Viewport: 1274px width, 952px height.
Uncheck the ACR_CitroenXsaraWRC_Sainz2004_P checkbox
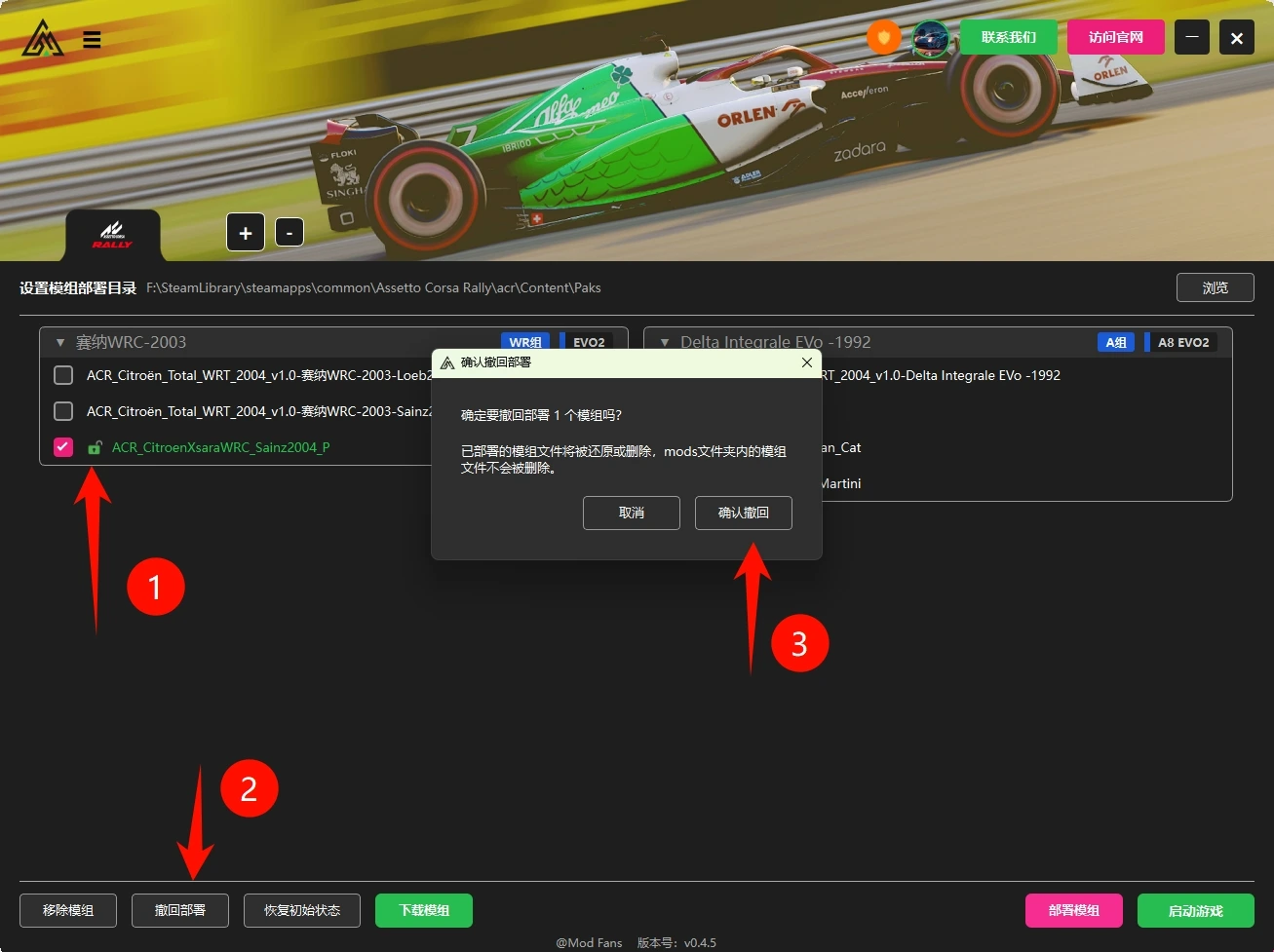pos(63,447)
